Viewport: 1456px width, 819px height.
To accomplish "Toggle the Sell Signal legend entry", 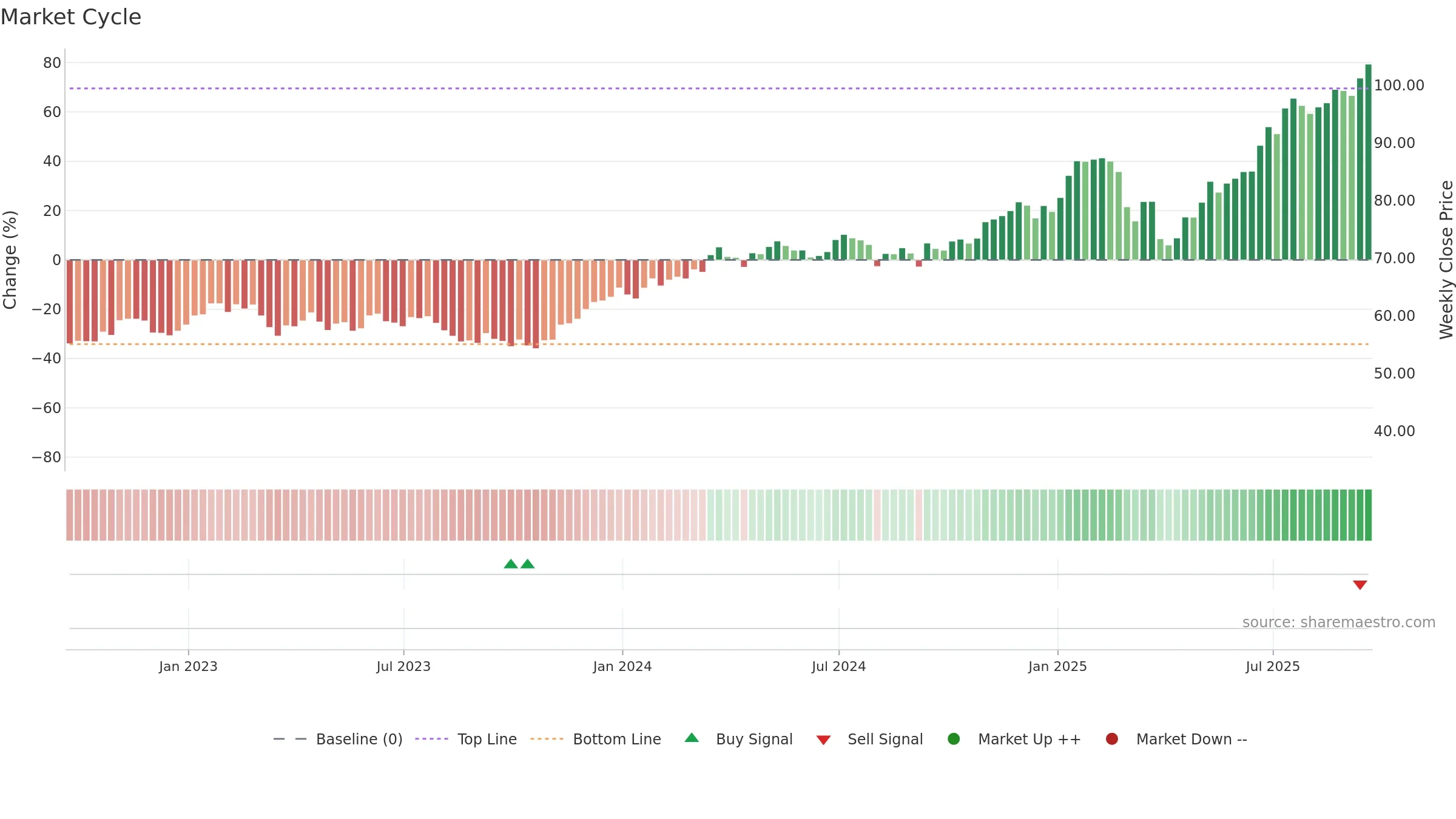I will 869,739.
